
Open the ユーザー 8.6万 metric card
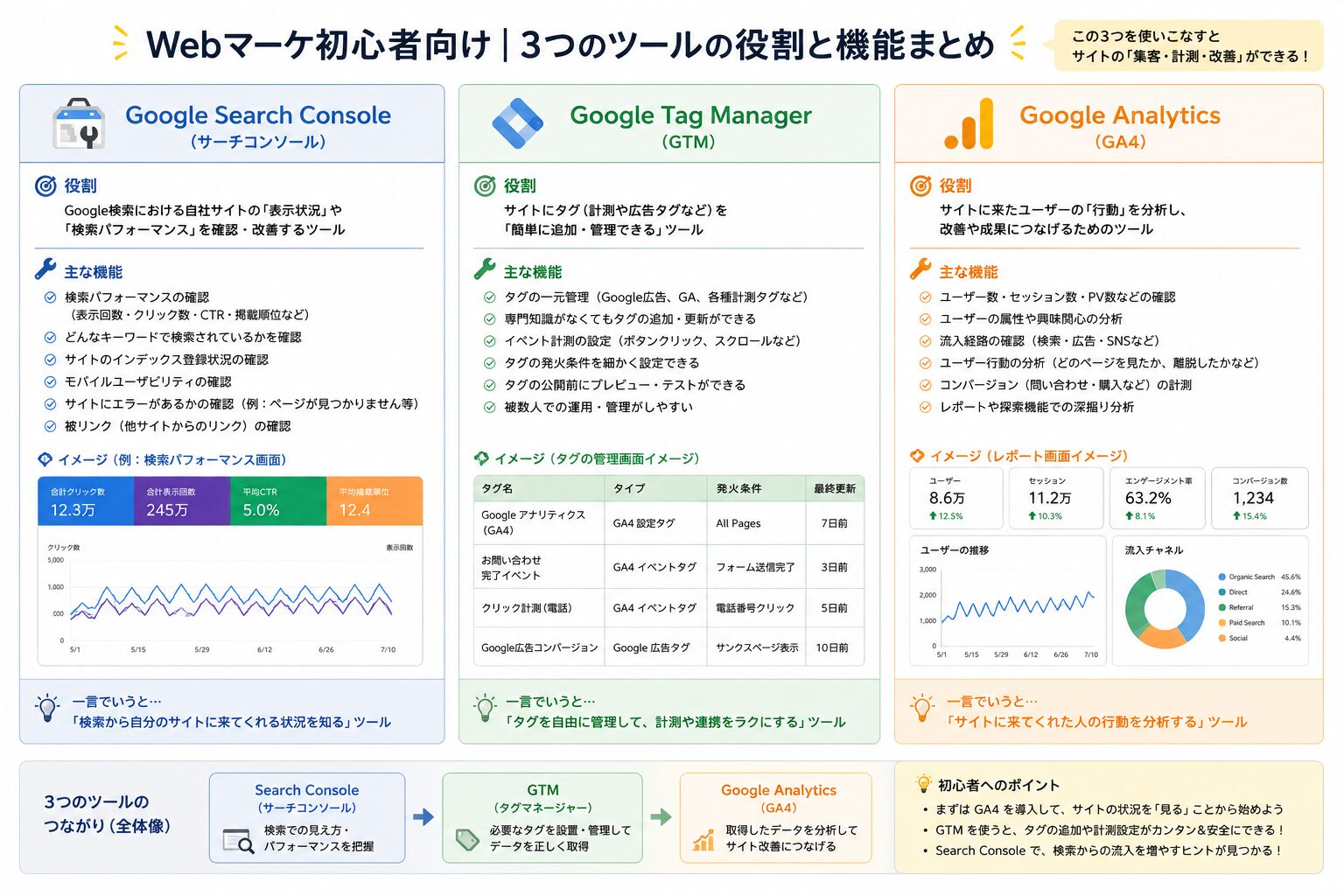(956, 499)
